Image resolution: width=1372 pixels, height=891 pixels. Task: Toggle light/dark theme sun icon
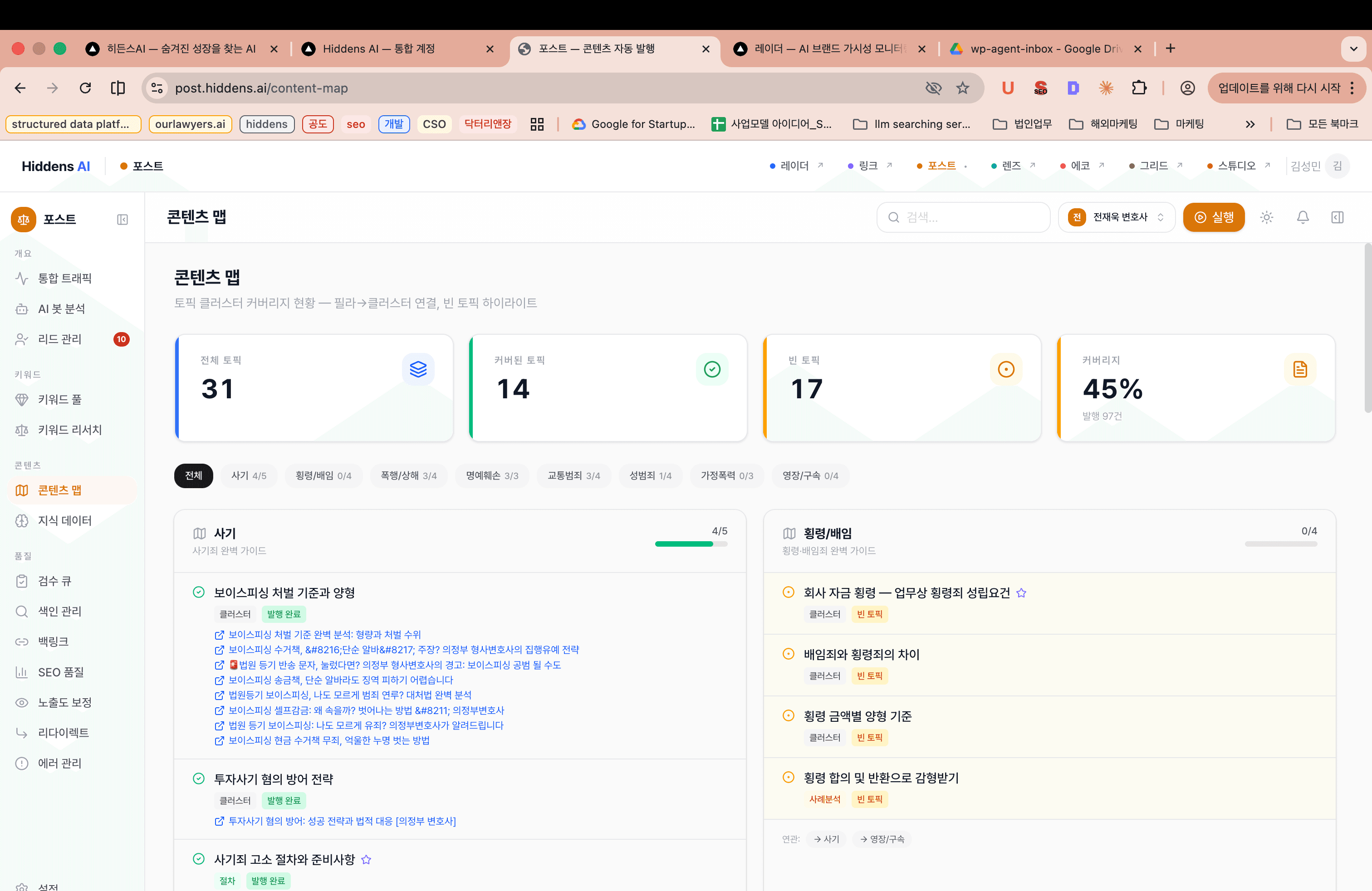[1266, 217]
